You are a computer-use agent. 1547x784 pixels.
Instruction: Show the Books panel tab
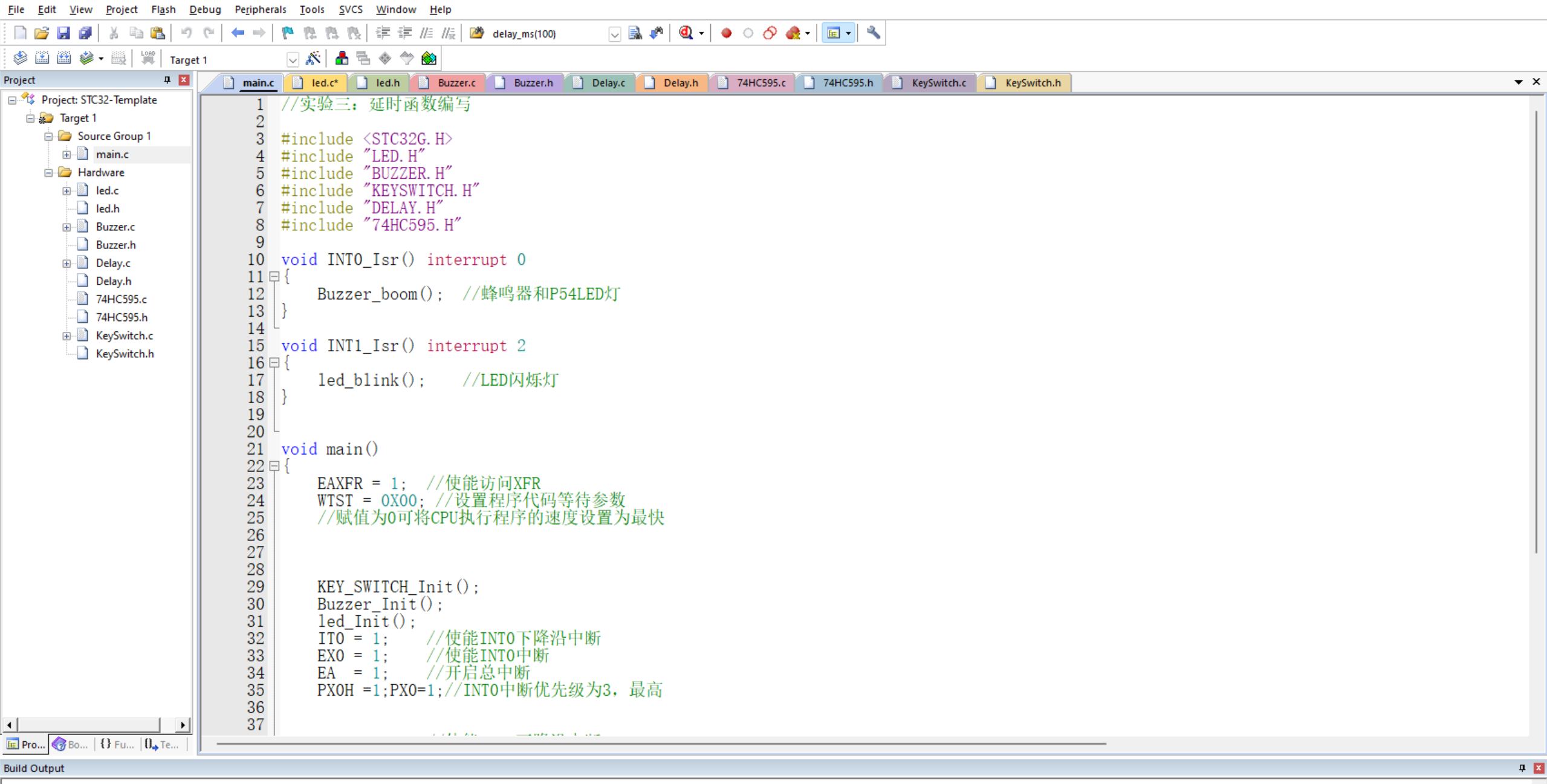click(71, 744)
